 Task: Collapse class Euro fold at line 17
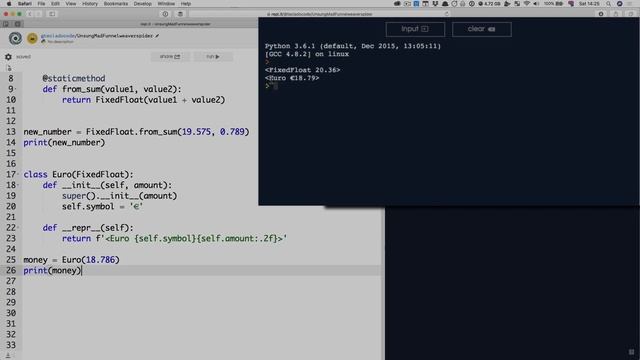pyautogui.click(x=18, y=174)
